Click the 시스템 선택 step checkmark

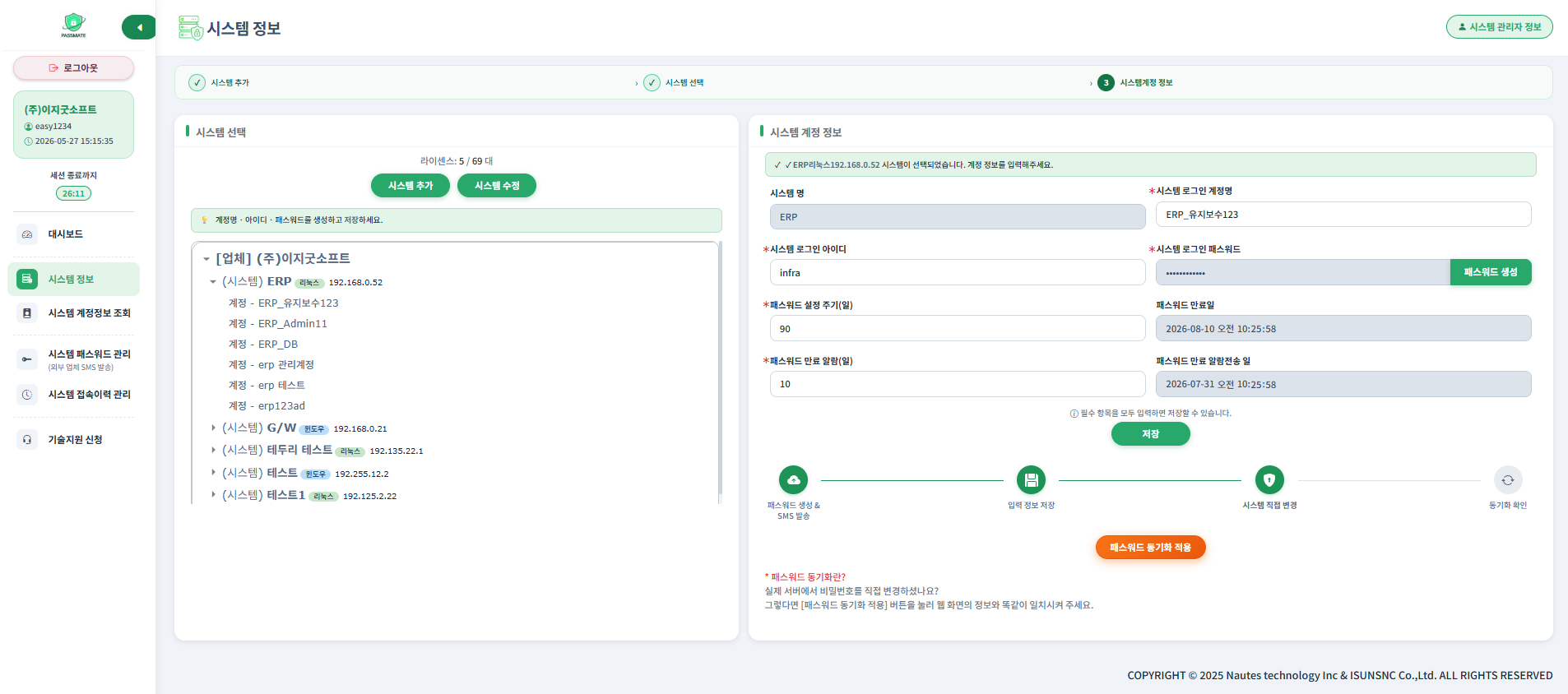pos(652,83)
